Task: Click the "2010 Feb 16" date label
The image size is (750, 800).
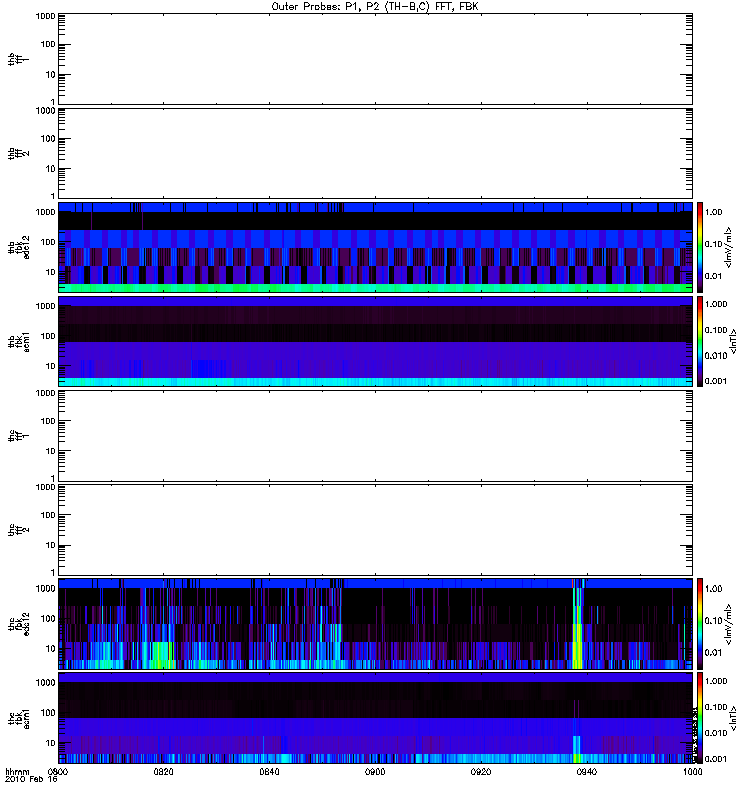Action: point(31,779)
